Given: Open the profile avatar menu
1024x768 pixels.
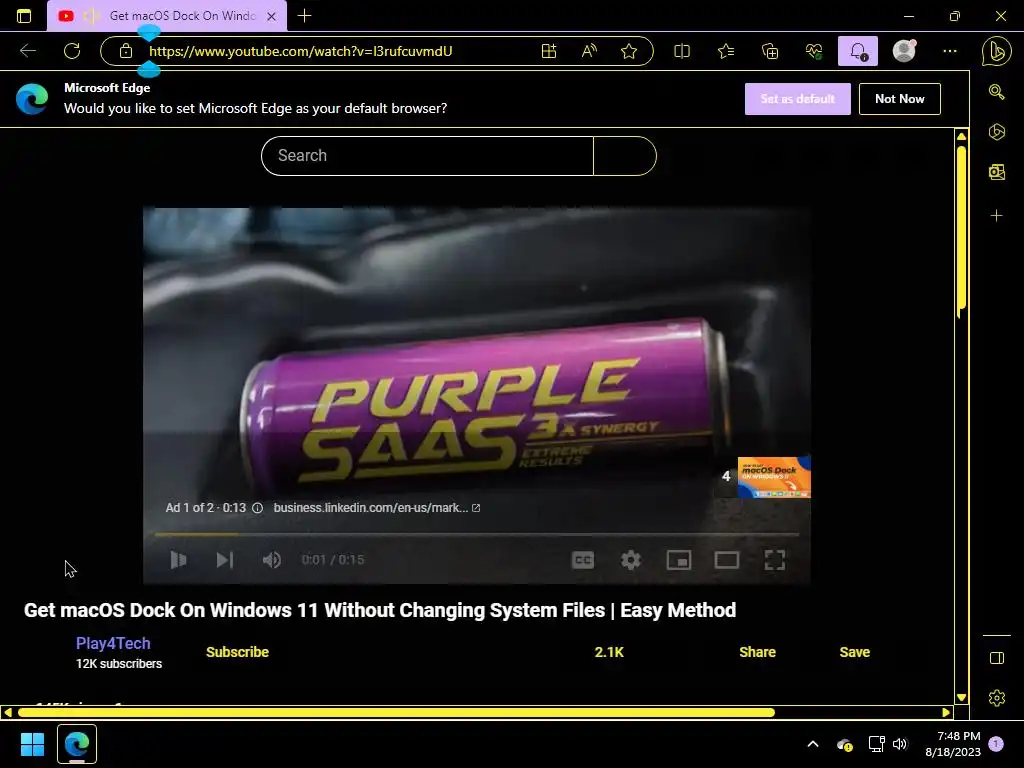Looking at the screenshot, I should (904, 51).
